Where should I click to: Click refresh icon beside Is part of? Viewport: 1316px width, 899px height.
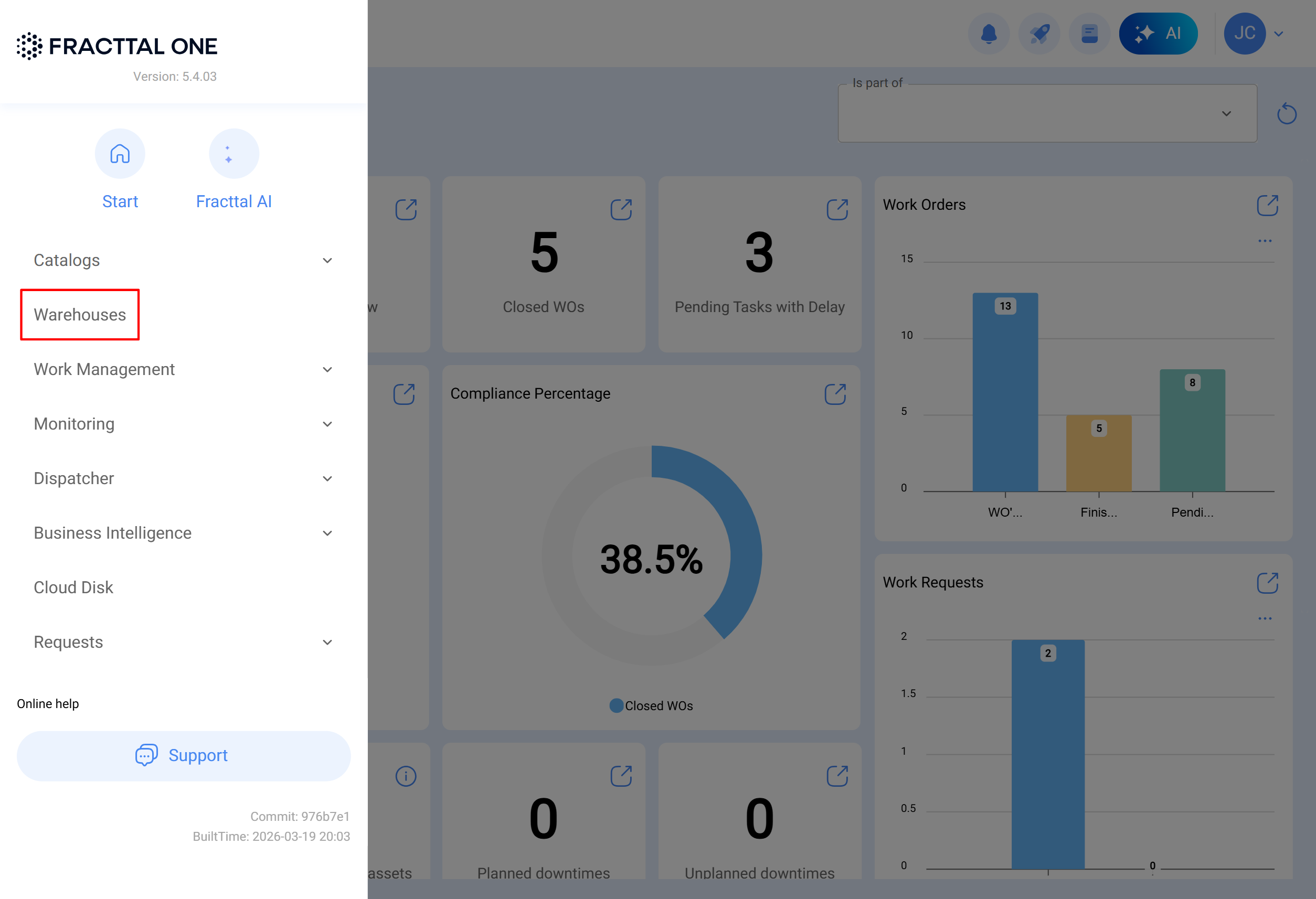tap(1287, 113)
